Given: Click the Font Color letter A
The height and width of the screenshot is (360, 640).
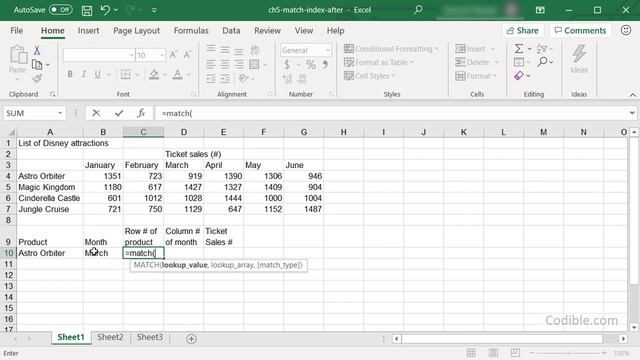Looking at the screenshot, I should [178, 74].
